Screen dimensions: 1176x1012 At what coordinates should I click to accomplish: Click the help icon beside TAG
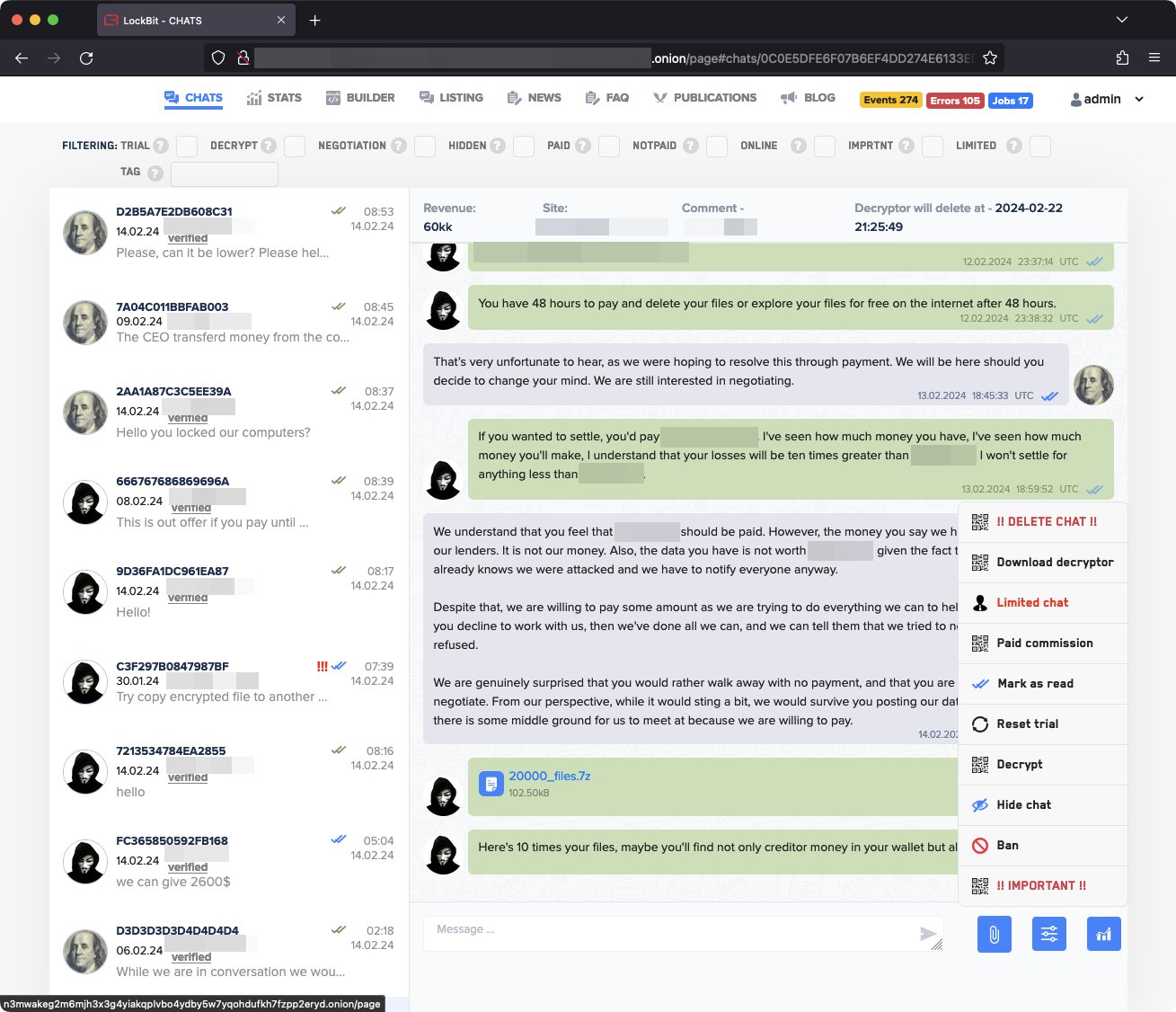click(155, 173)
